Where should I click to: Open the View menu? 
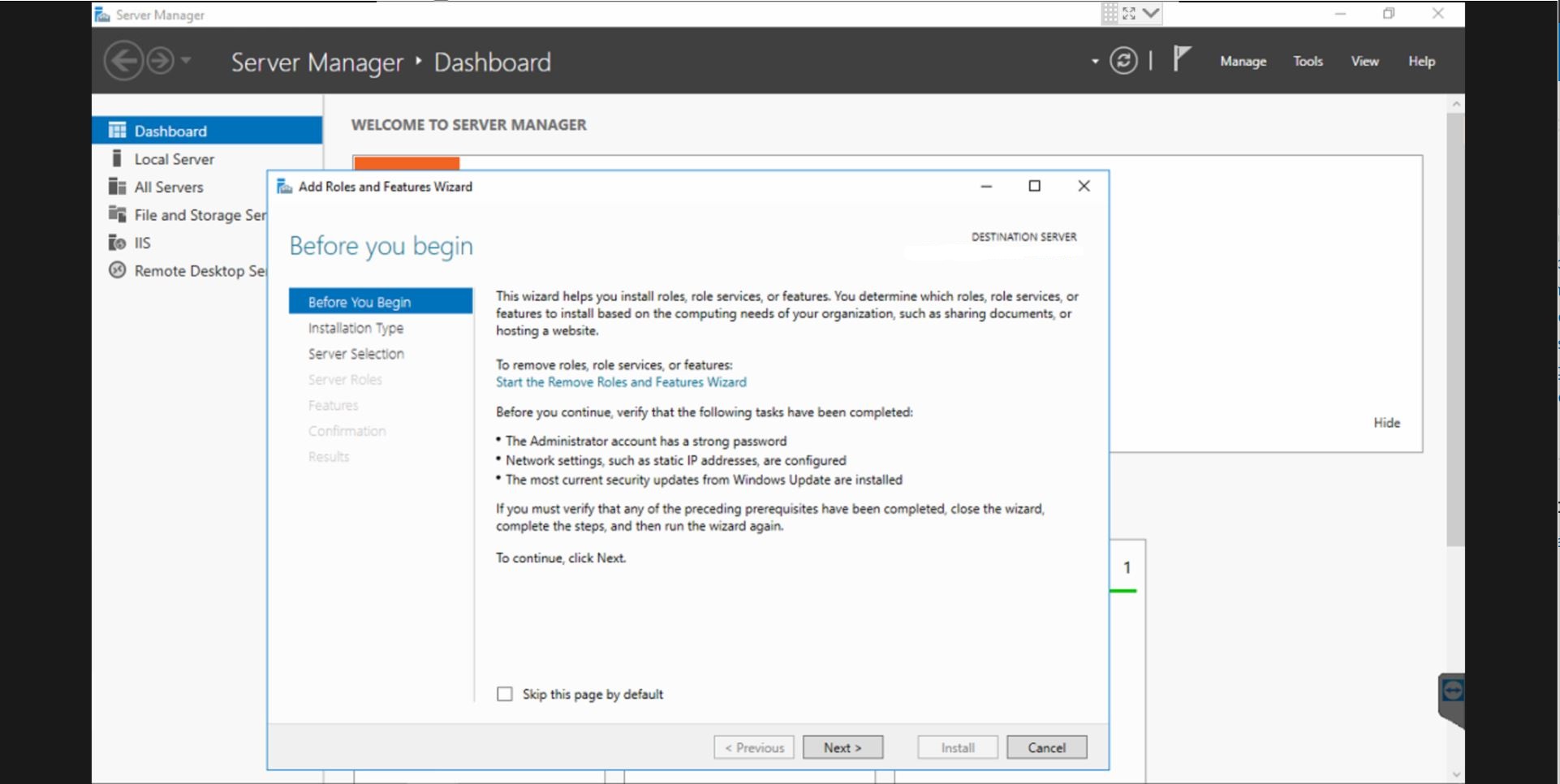pyautogui.click(x=1364, y=62)
